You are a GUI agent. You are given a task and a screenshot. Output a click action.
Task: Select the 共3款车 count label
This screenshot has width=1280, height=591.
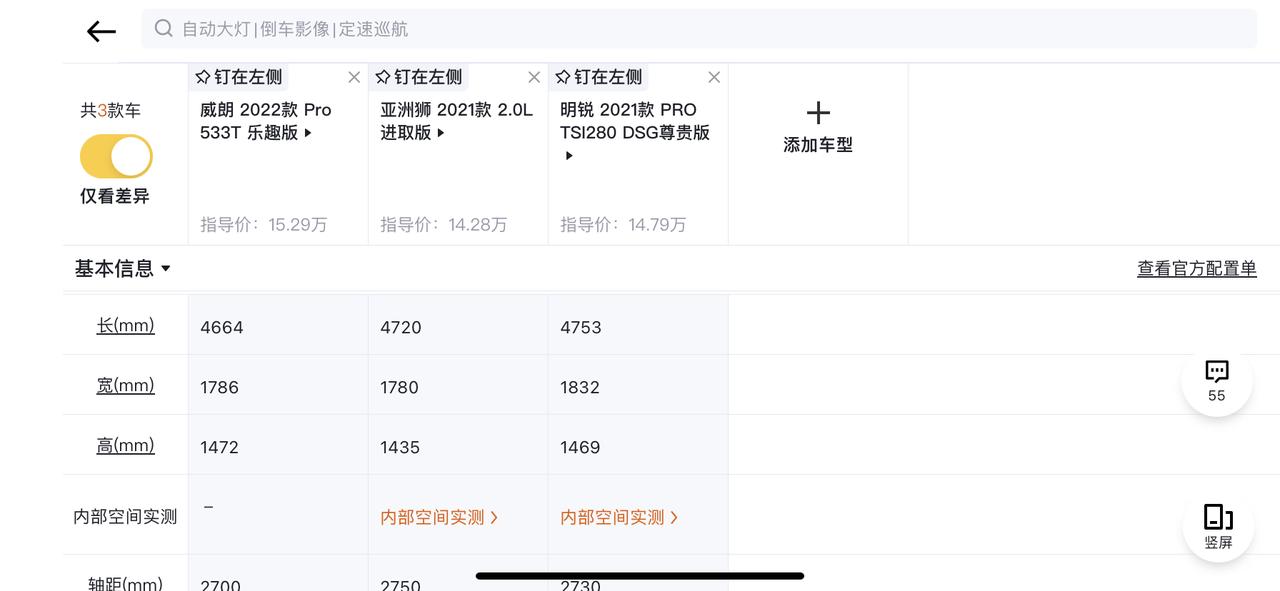point(111,110)
